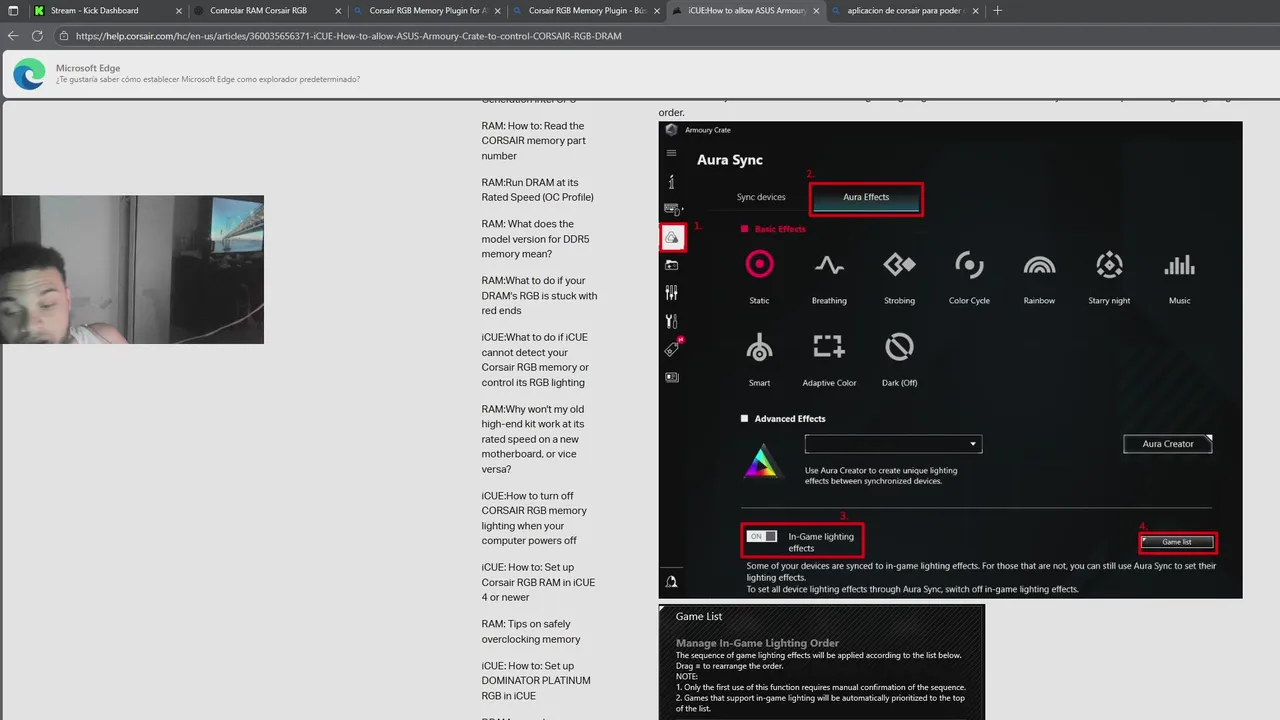Choose the Adaptive Color effect icon

point(829,347)
